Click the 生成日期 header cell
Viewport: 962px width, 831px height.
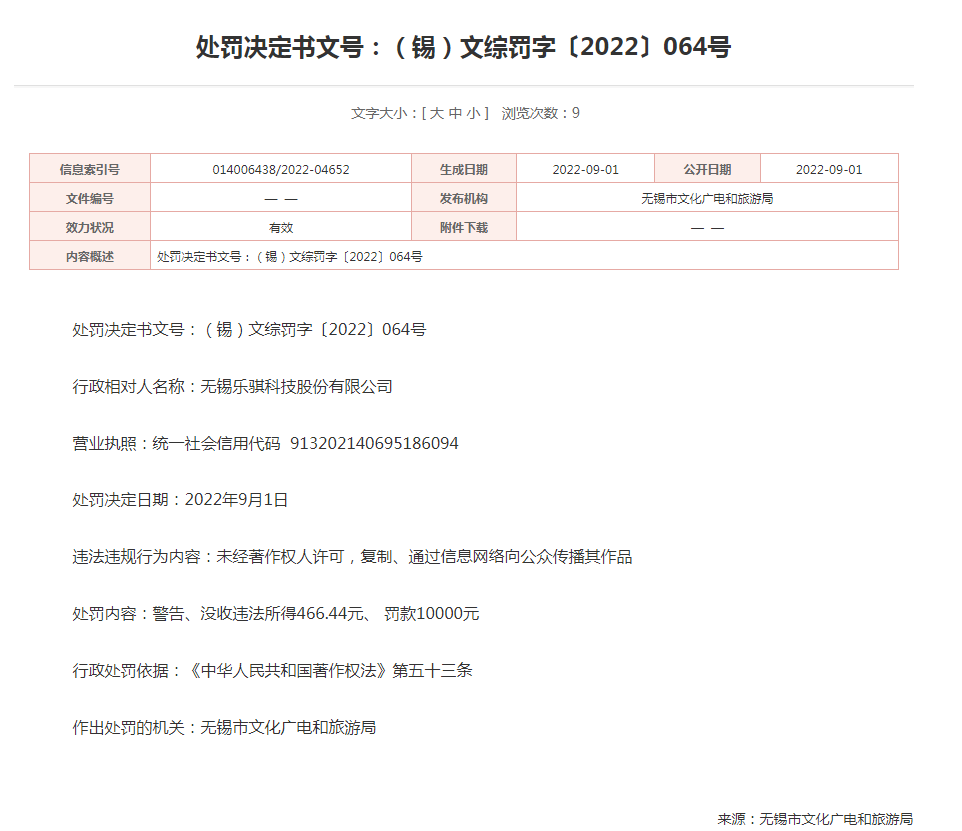point(464,170)
